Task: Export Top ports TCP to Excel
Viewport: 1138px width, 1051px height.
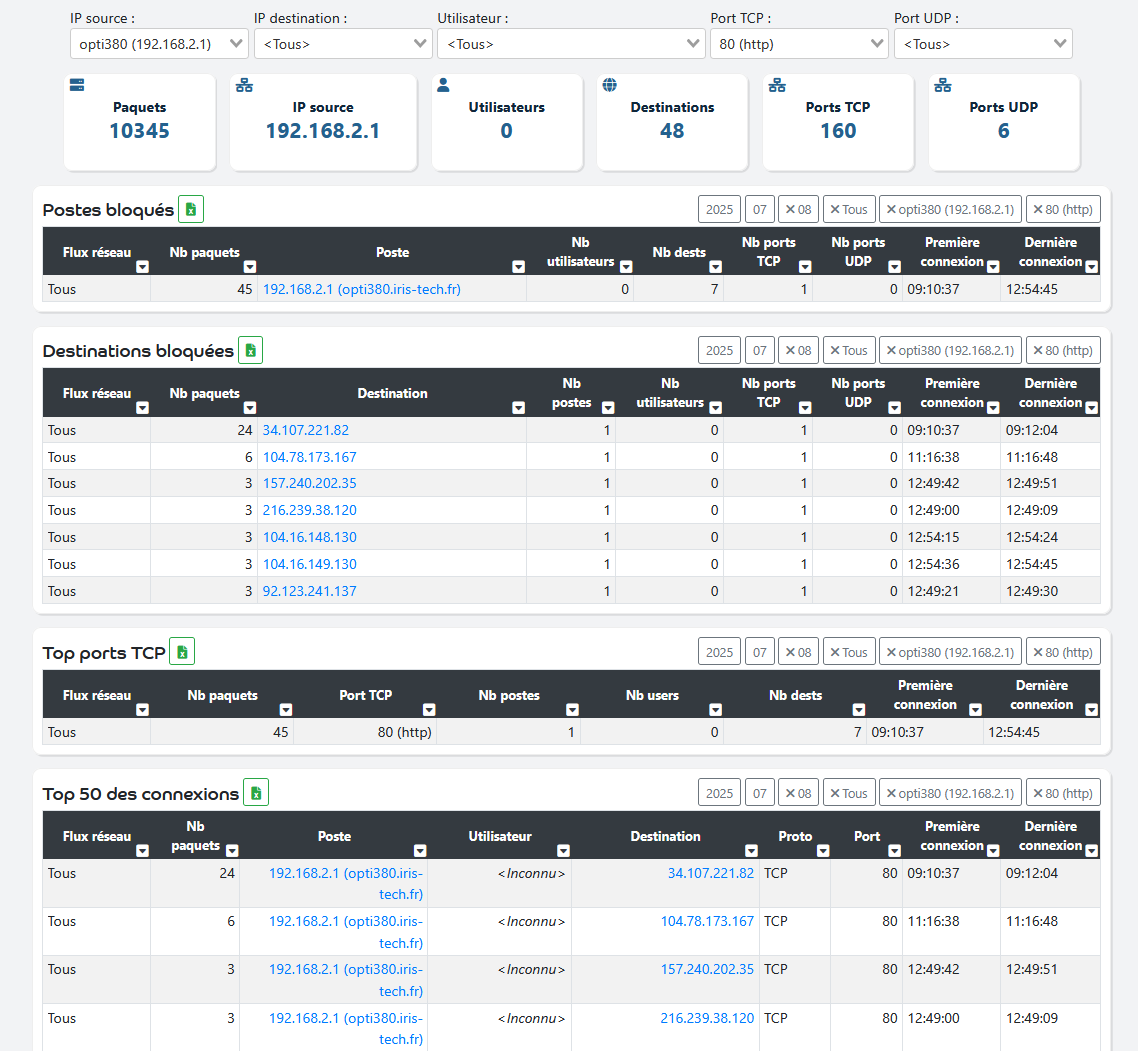Action: [182, 652]
